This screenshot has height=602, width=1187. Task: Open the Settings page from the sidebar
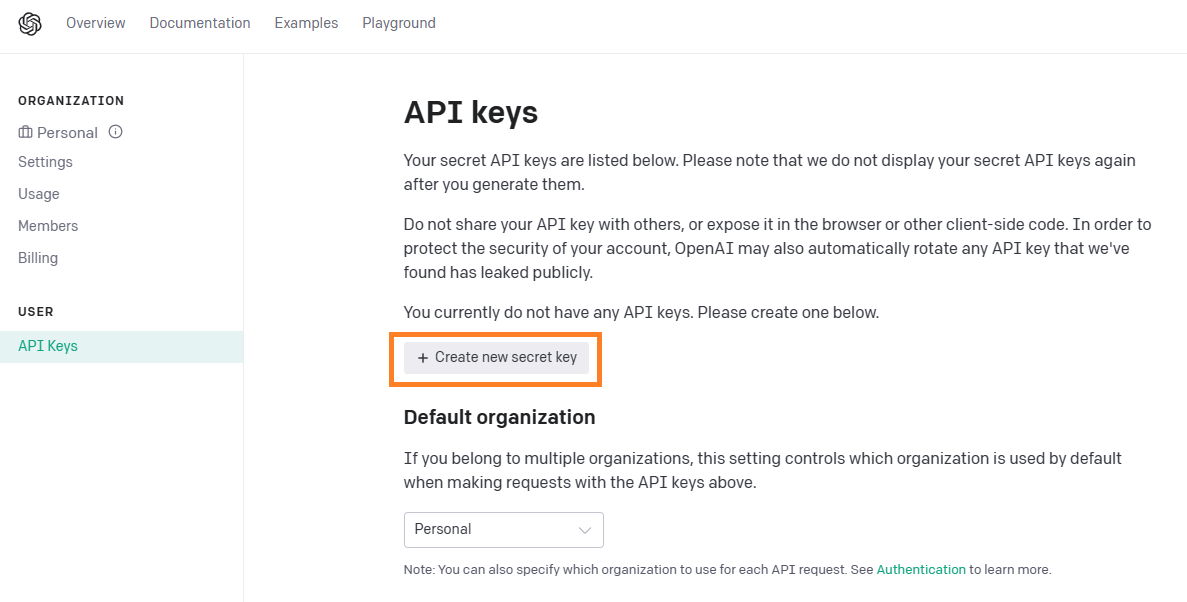pos(46,162)
